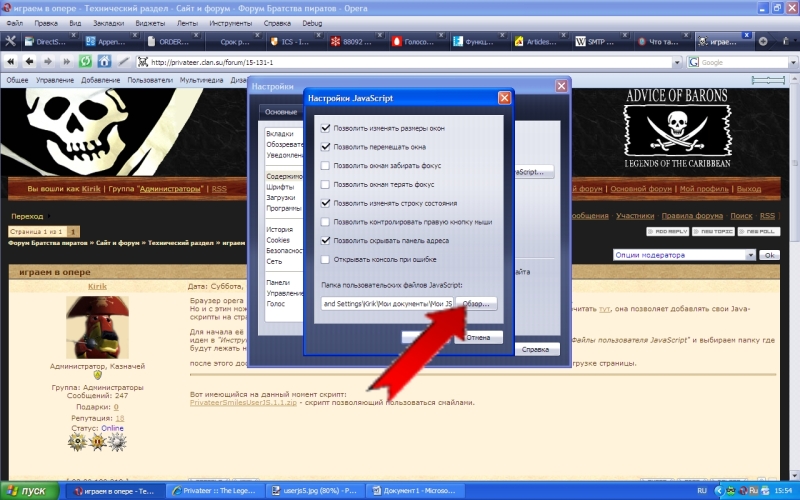The height and width of the screenshot is (500, 800).
Task: Click the NEW TOPIC forum button
Action: tap(713, 232)
